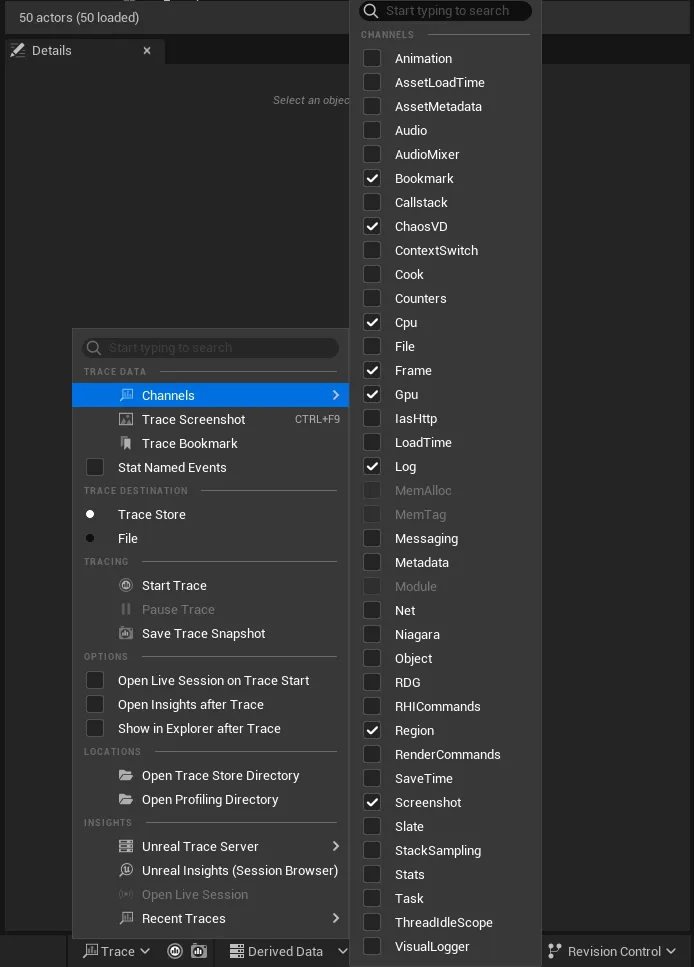Choose Trace Screenshot from the menu
This screenshot has width=694, height=967.
point(210,419)
